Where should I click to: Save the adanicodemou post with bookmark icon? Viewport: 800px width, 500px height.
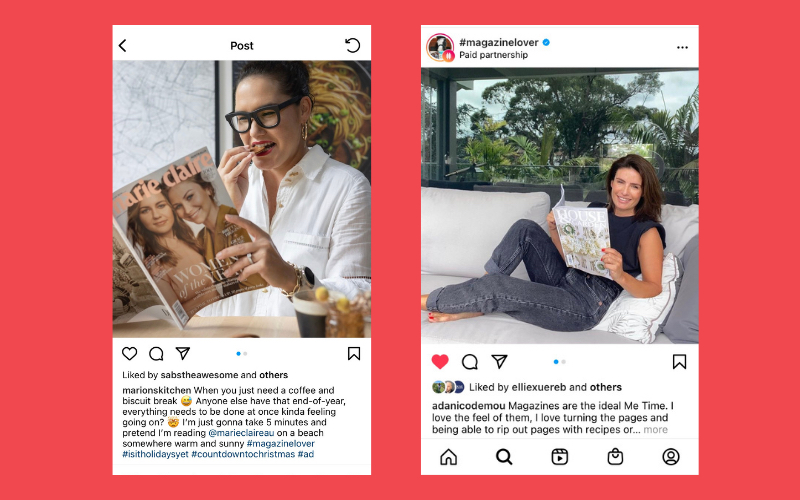(x=679, y=362)
